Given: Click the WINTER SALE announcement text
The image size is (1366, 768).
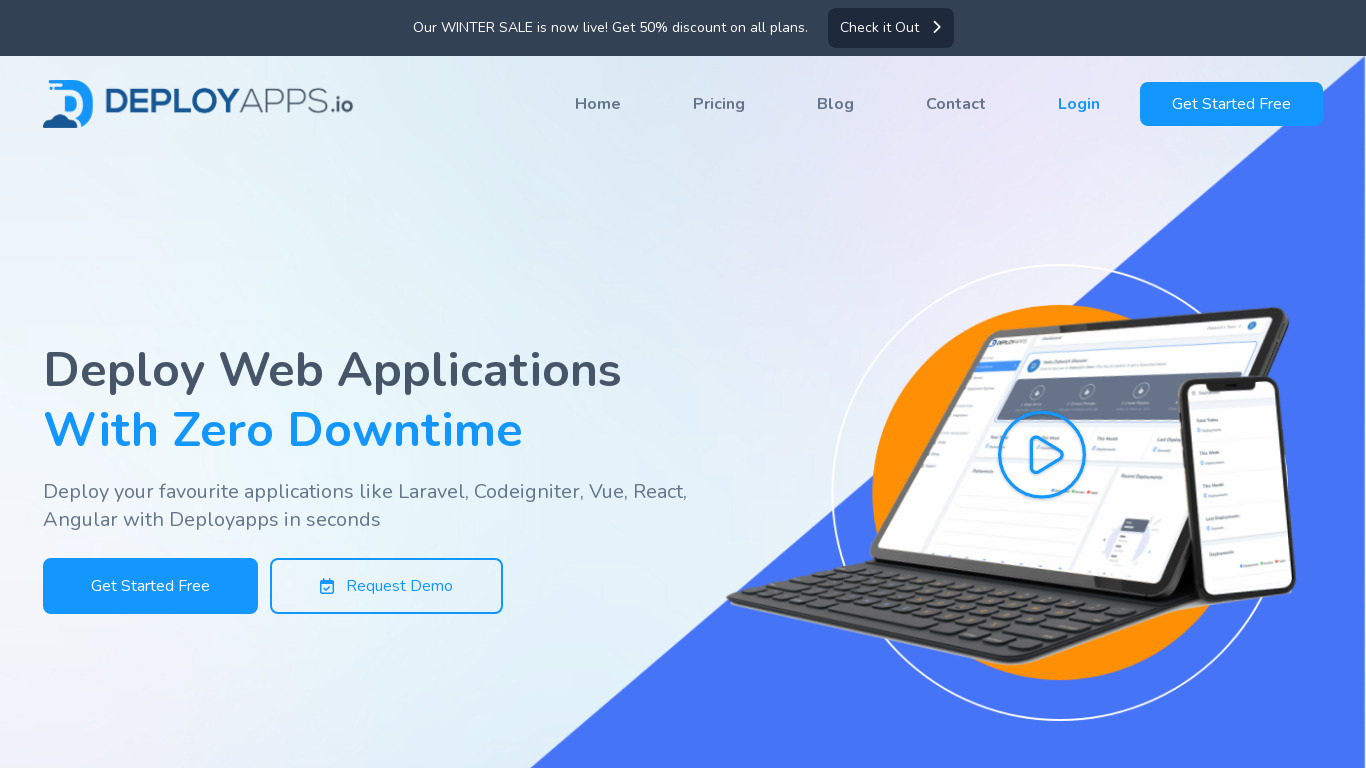Looking at the screenshot, I should [x=610, y=28].
